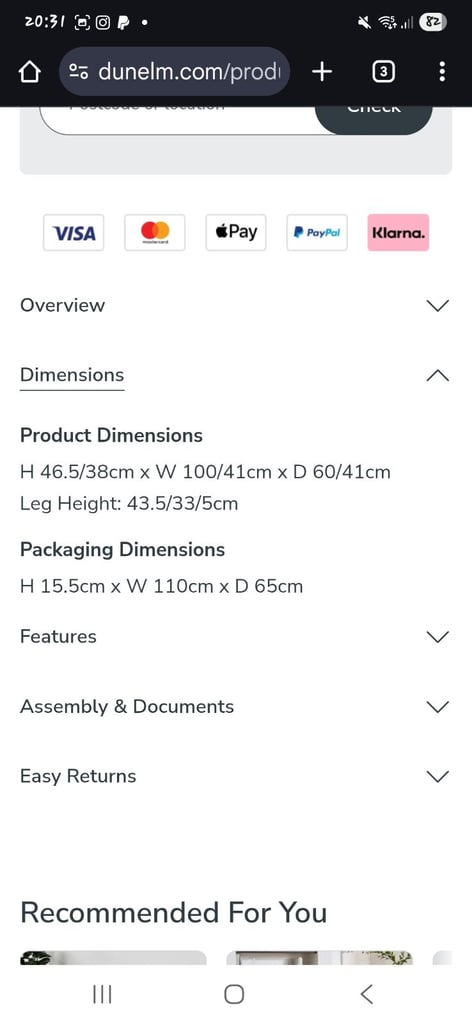
Task: Select the PayPal payment icon
Action: (317, 232)
